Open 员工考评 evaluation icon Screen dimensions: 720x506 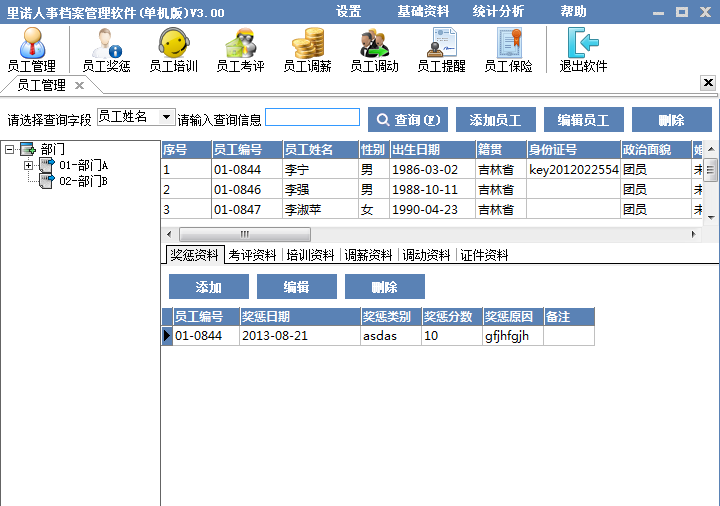point(240,49)
